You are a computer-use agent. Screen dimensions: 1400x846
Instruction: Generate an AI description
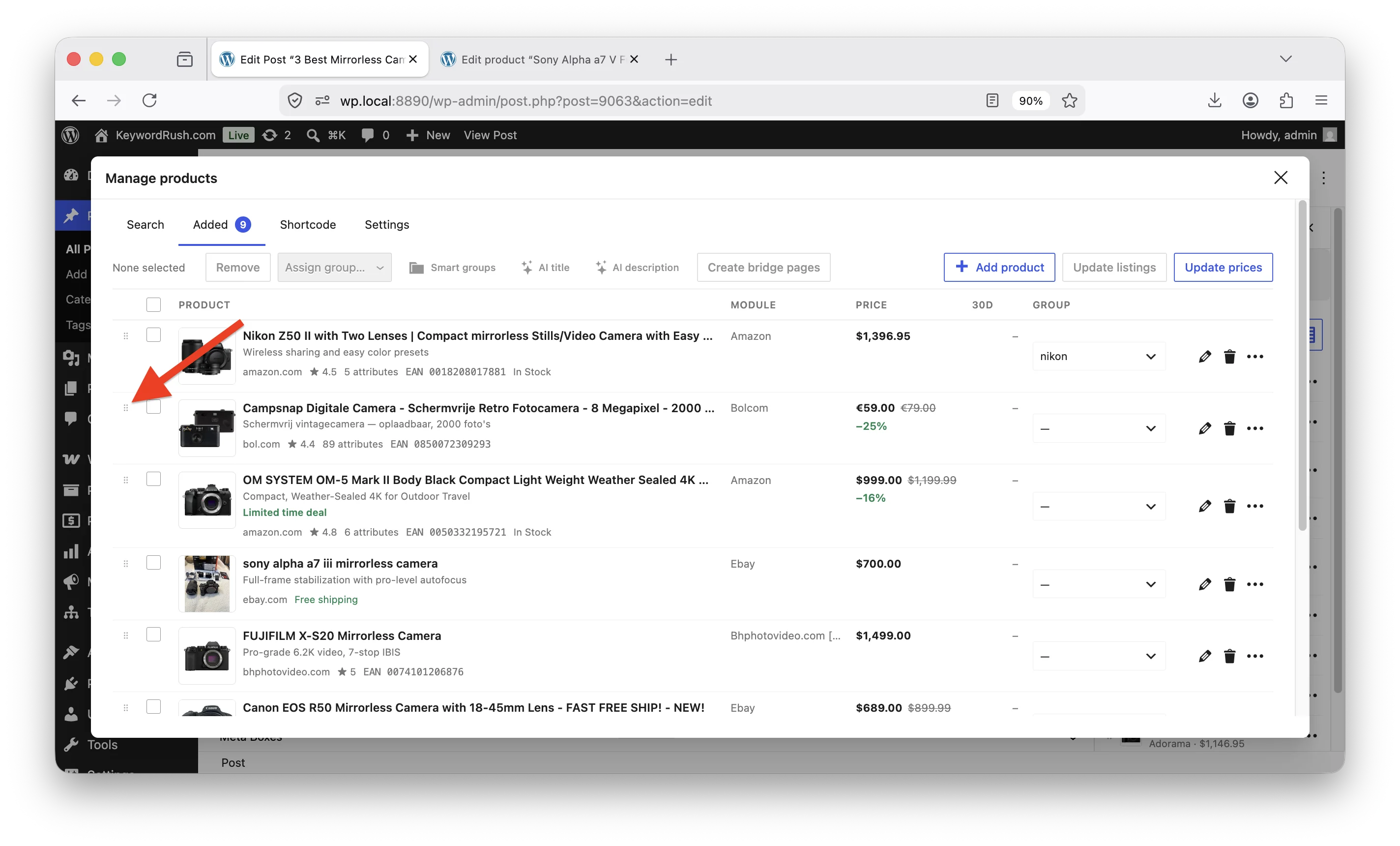coord(637,267)
